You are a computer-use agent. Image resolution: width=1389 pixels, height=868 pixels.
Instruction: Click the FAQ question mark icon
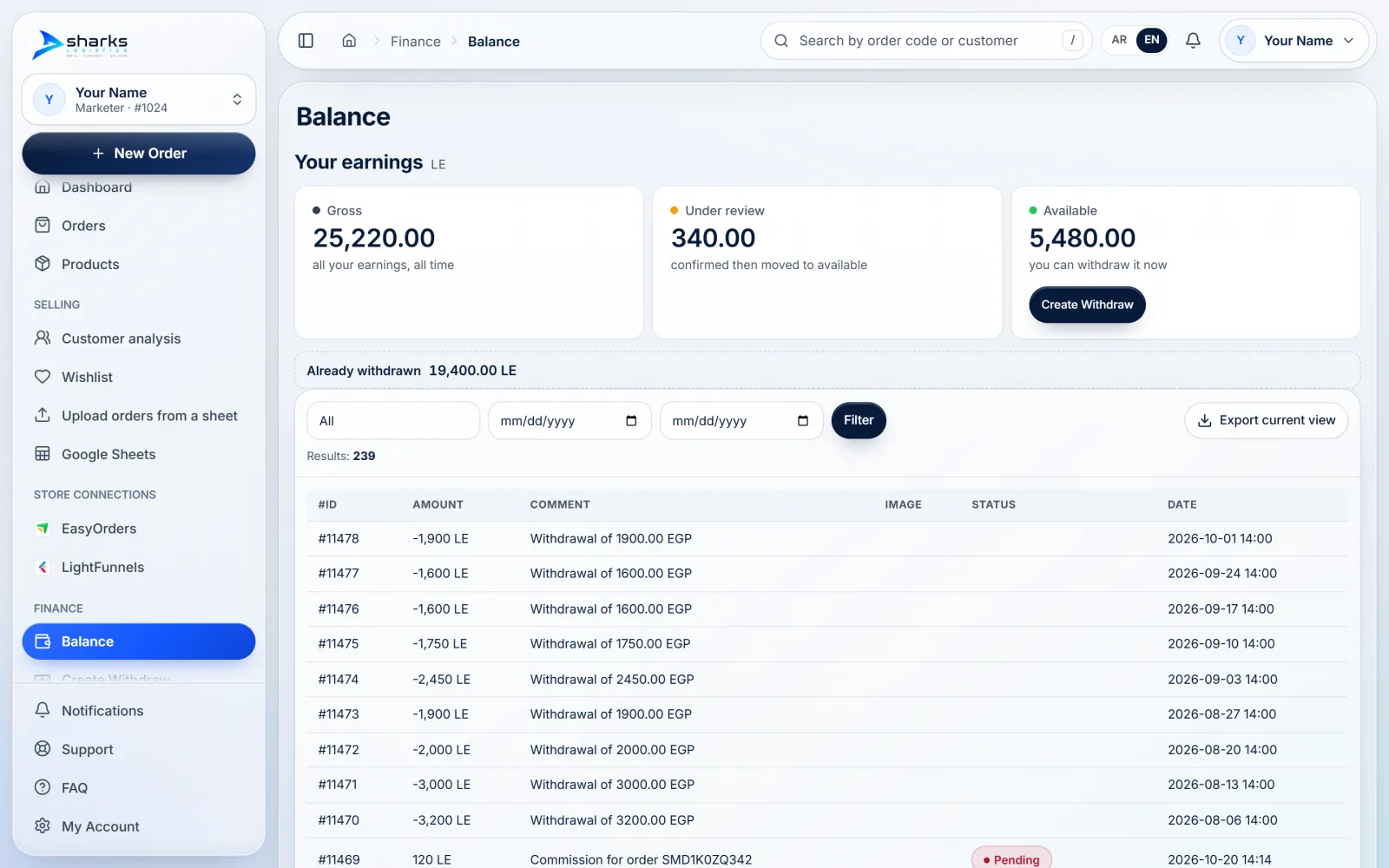coord(43,787)
